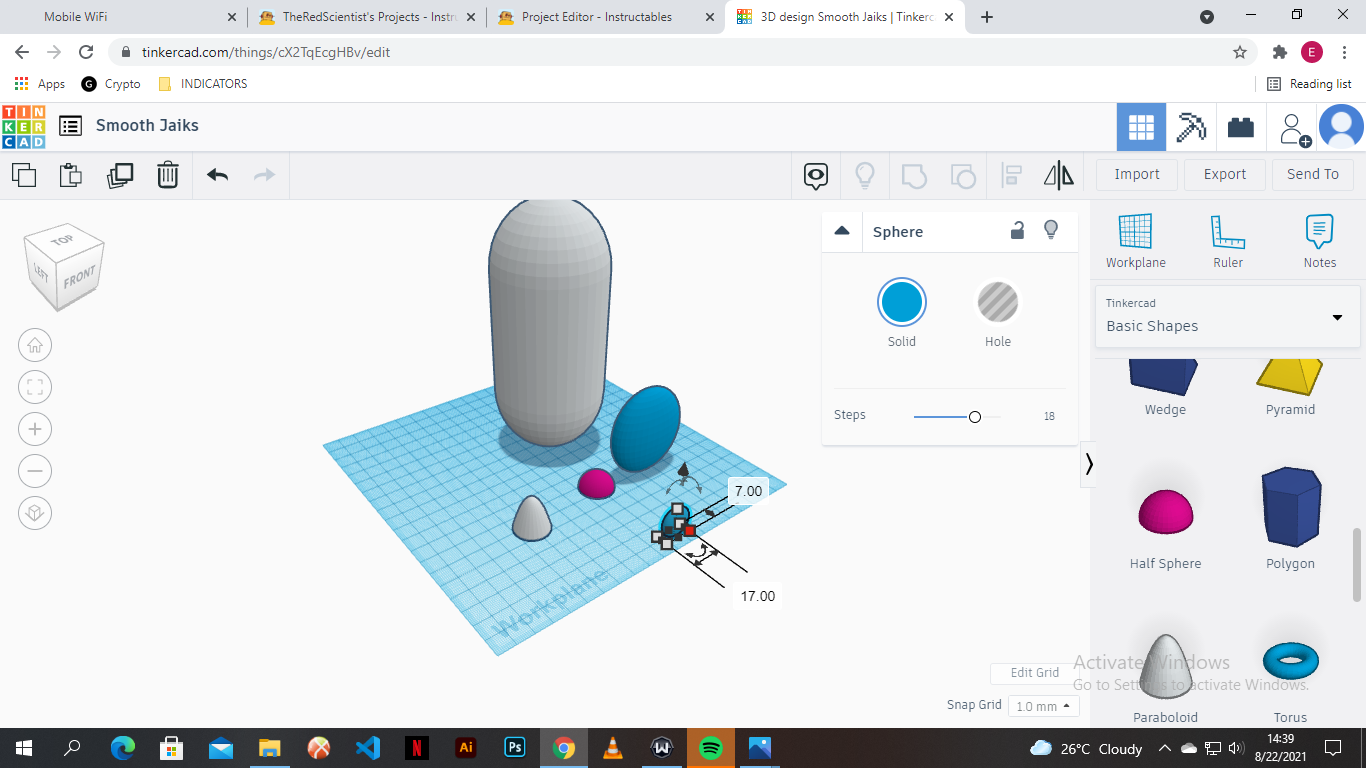Select the Copy icon in the toolbar
This screenshot has width=1366, height=768.
(24, 174)
